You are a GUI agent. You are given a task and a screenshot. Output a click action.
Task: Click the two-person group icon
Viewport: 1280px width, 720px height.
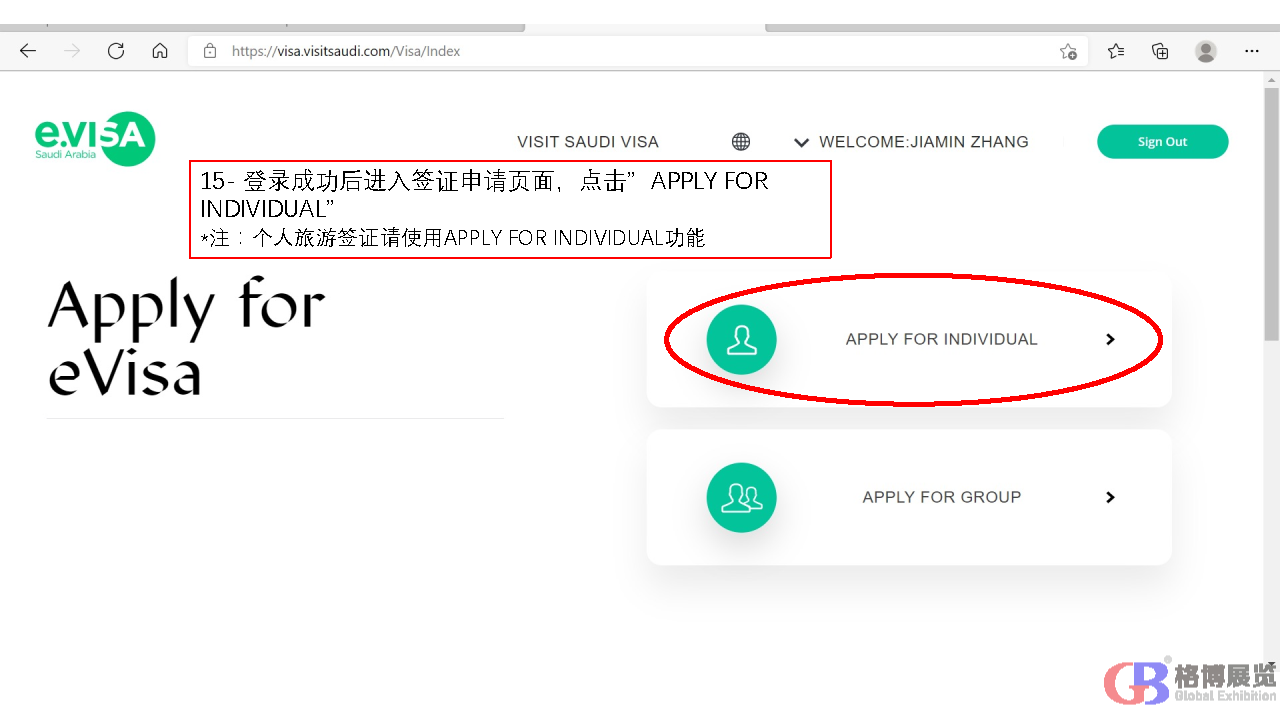pyautogui.click(x=741, y=497)
